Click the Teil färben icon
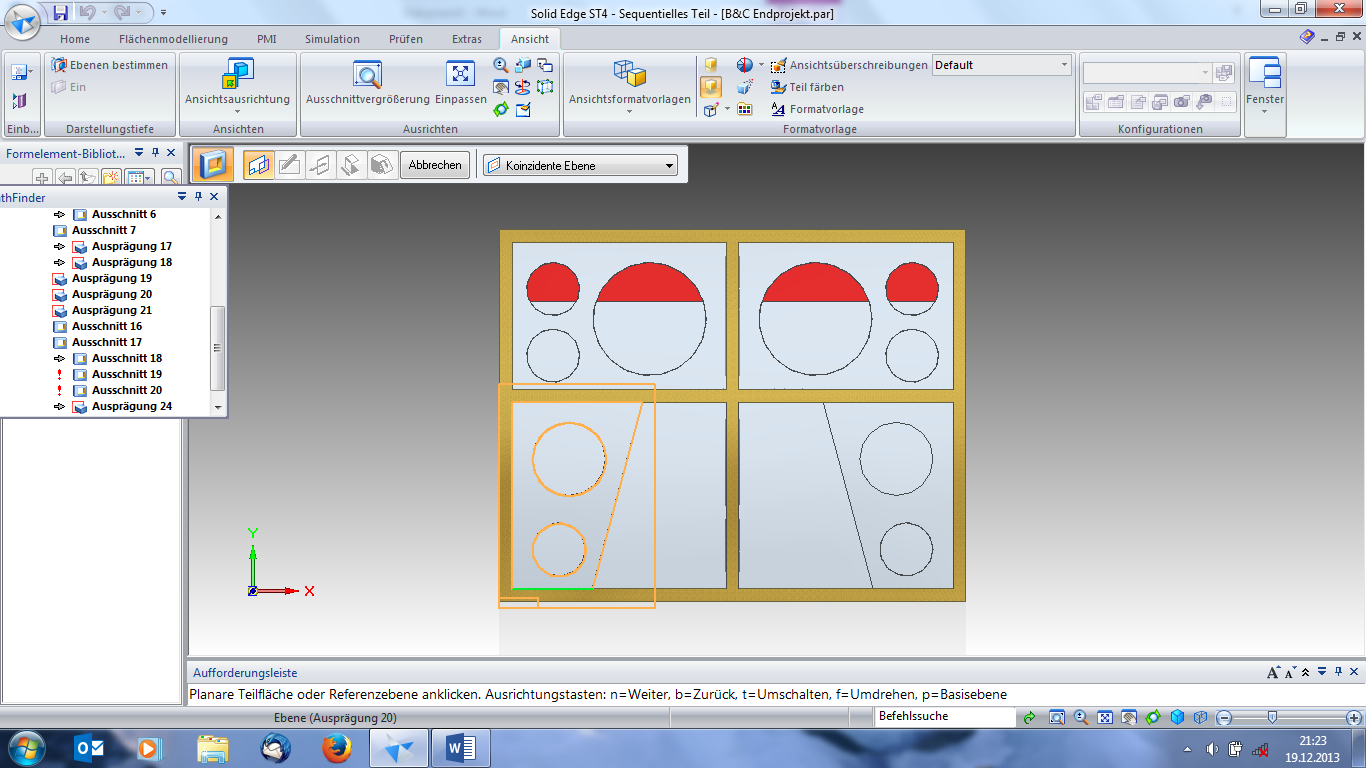This screenshot has width=1366, height=768. point(779,87)
